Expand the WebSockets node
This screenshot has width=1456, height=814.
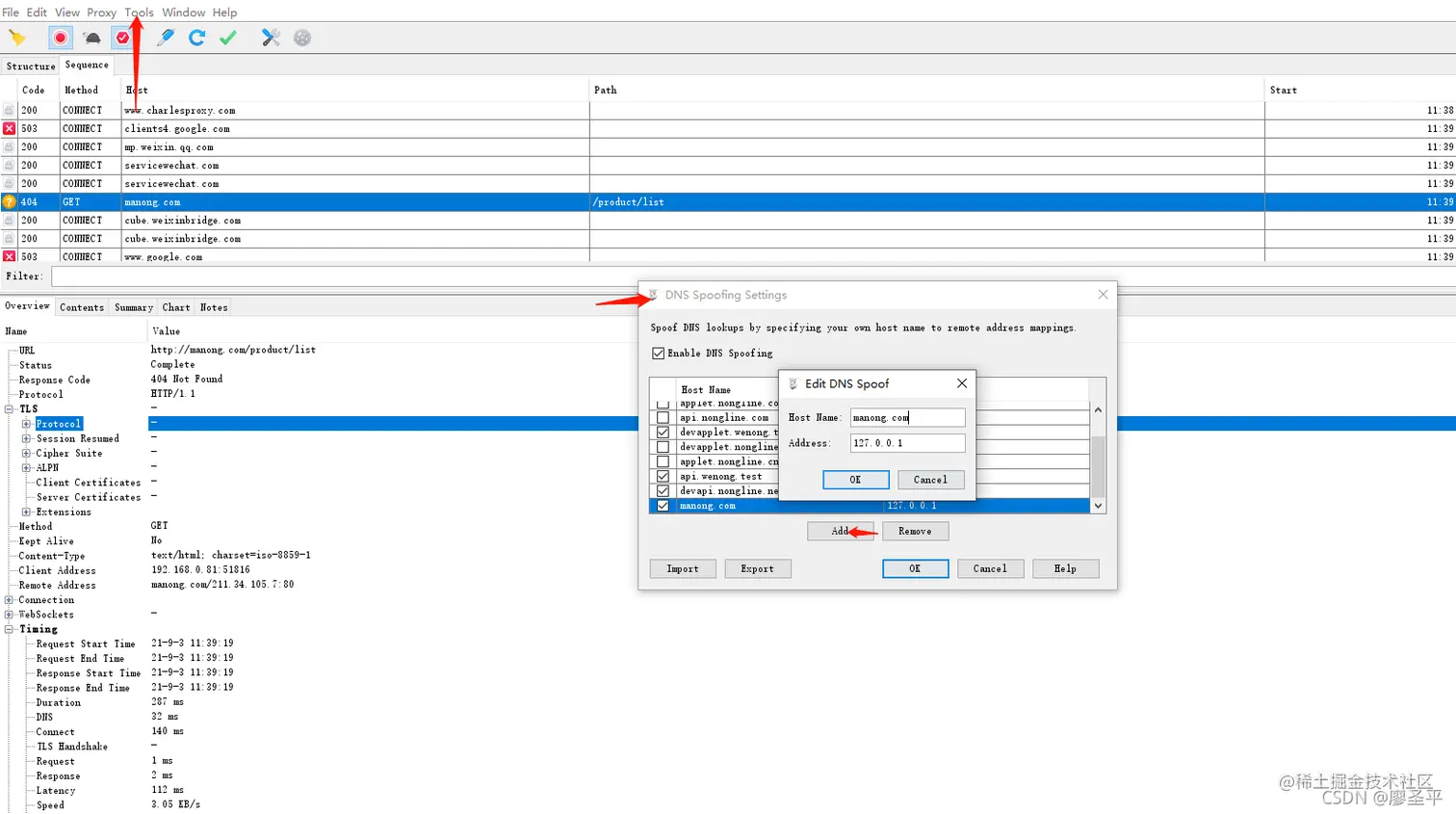coord(9,615)
